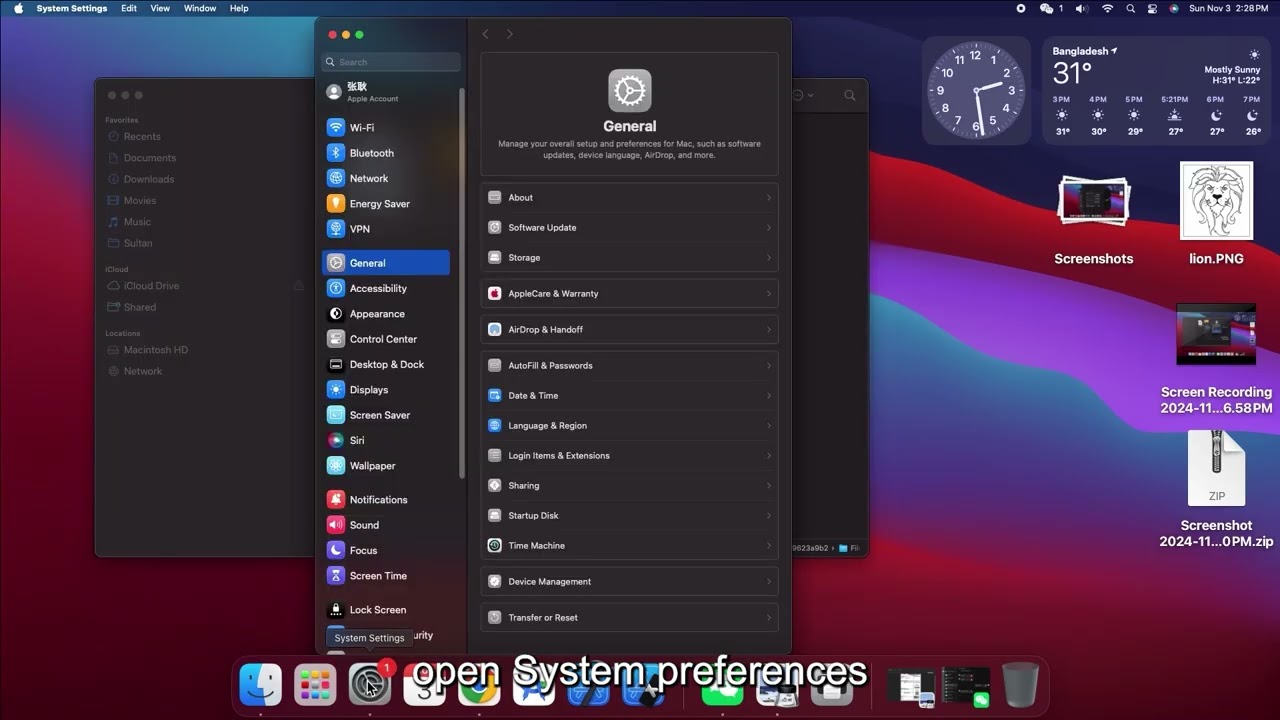
Task: Open the Transfer or Reset row
Action: point(630,618)
